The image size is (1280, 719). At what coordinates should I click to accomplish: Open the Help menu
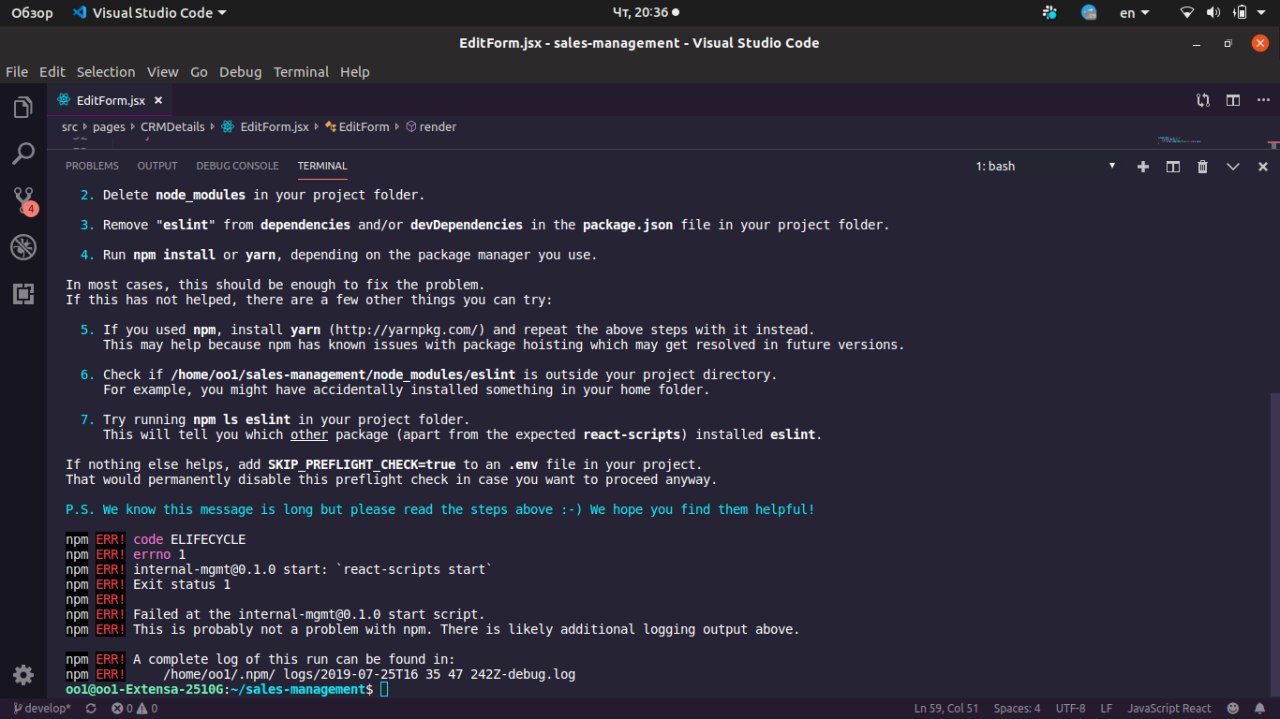(x=355, y=72)
